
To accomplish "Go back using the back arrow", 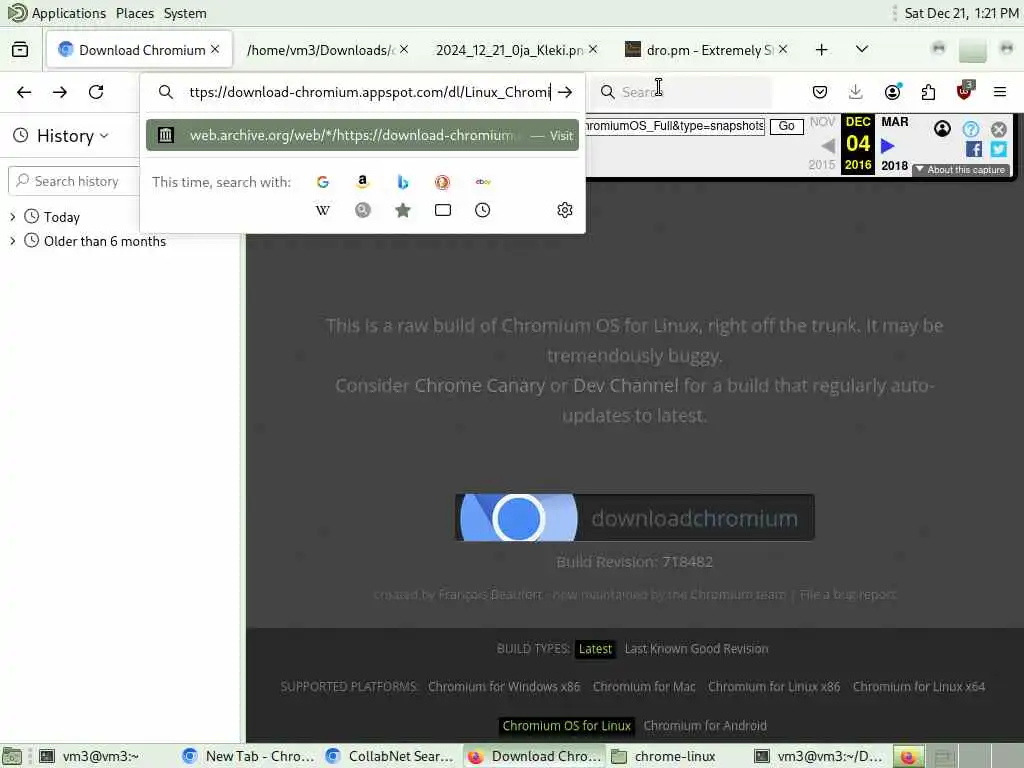I will 24,92.
